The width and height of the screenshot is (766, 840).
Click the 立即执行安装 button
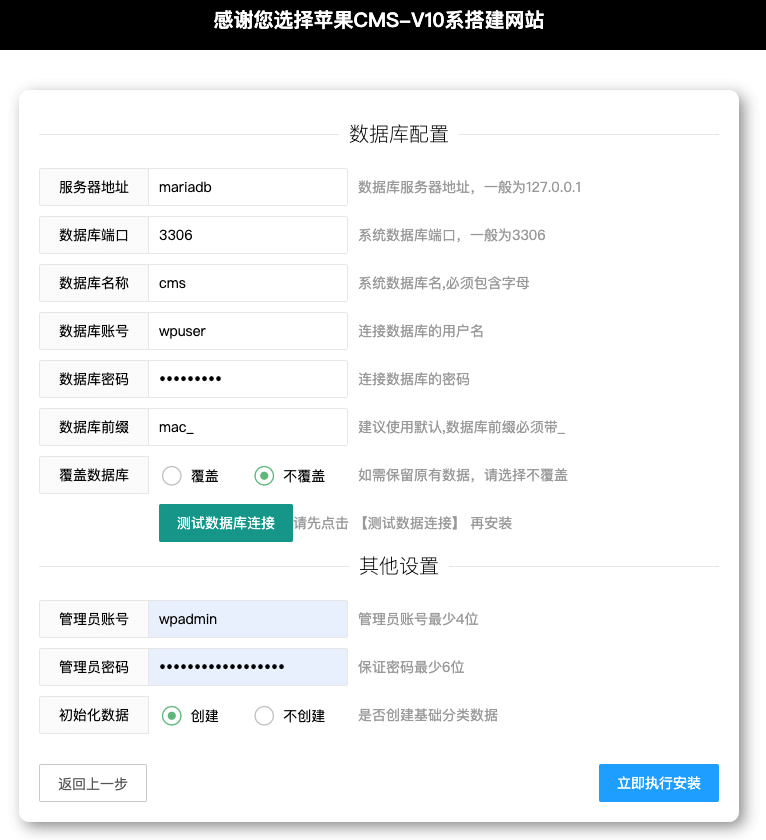658,783
